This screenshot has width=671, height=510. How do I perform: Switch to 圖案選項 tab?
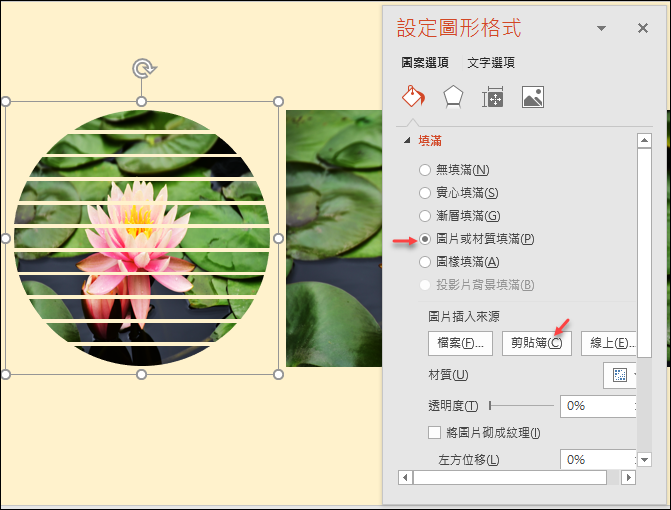[425, 62]
